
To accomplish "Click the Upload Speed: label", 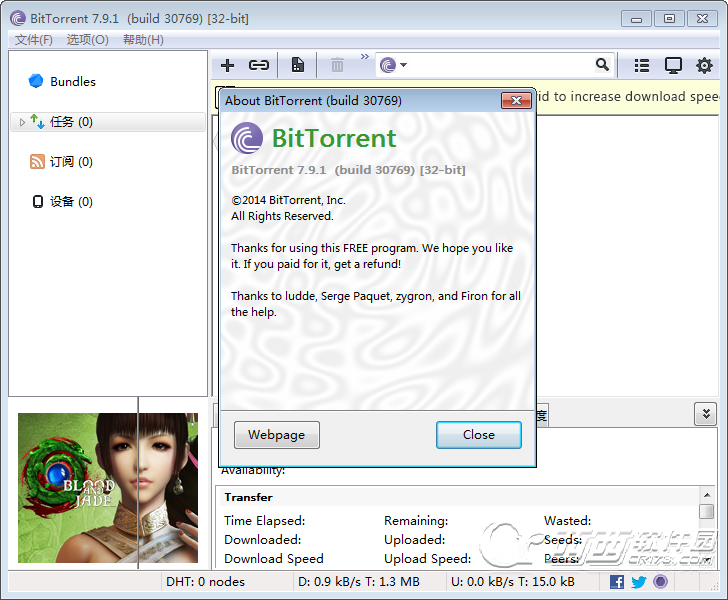I will (428, 559).
